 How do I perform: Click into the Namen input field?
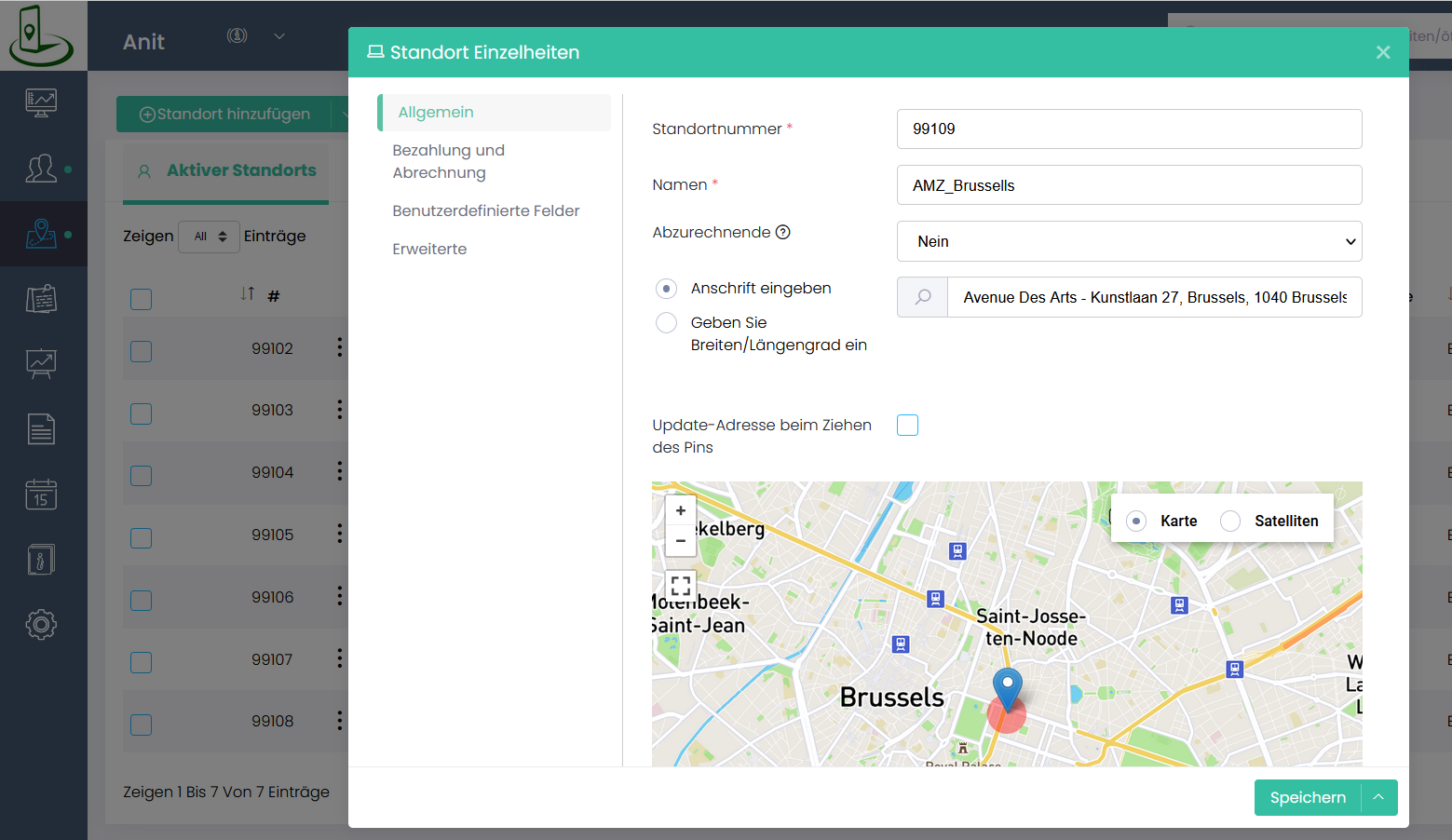pos(1129,185)
